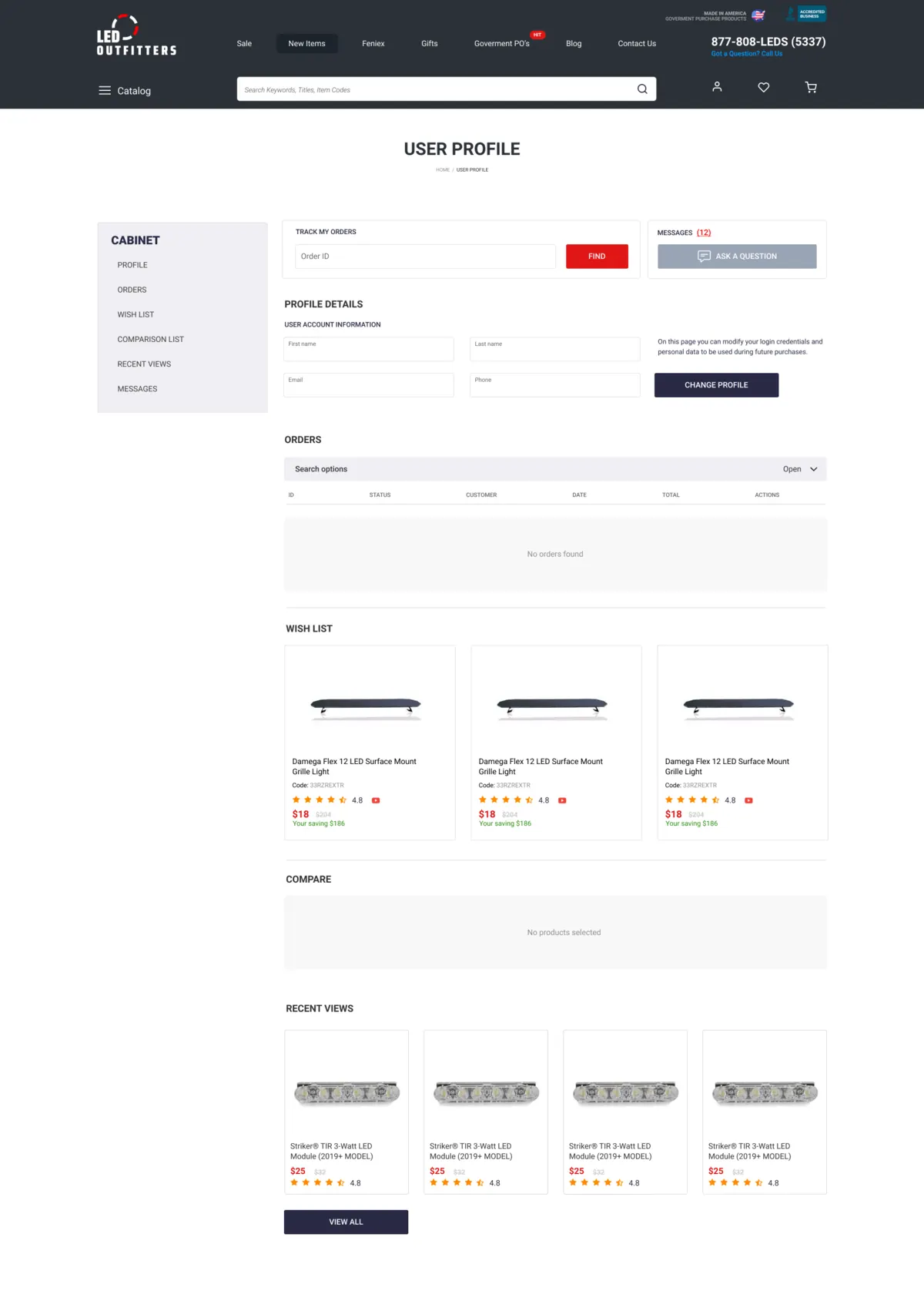Click the Change Profile button
This screenshot has height=1311, width=924.
(x=716, y=385)
